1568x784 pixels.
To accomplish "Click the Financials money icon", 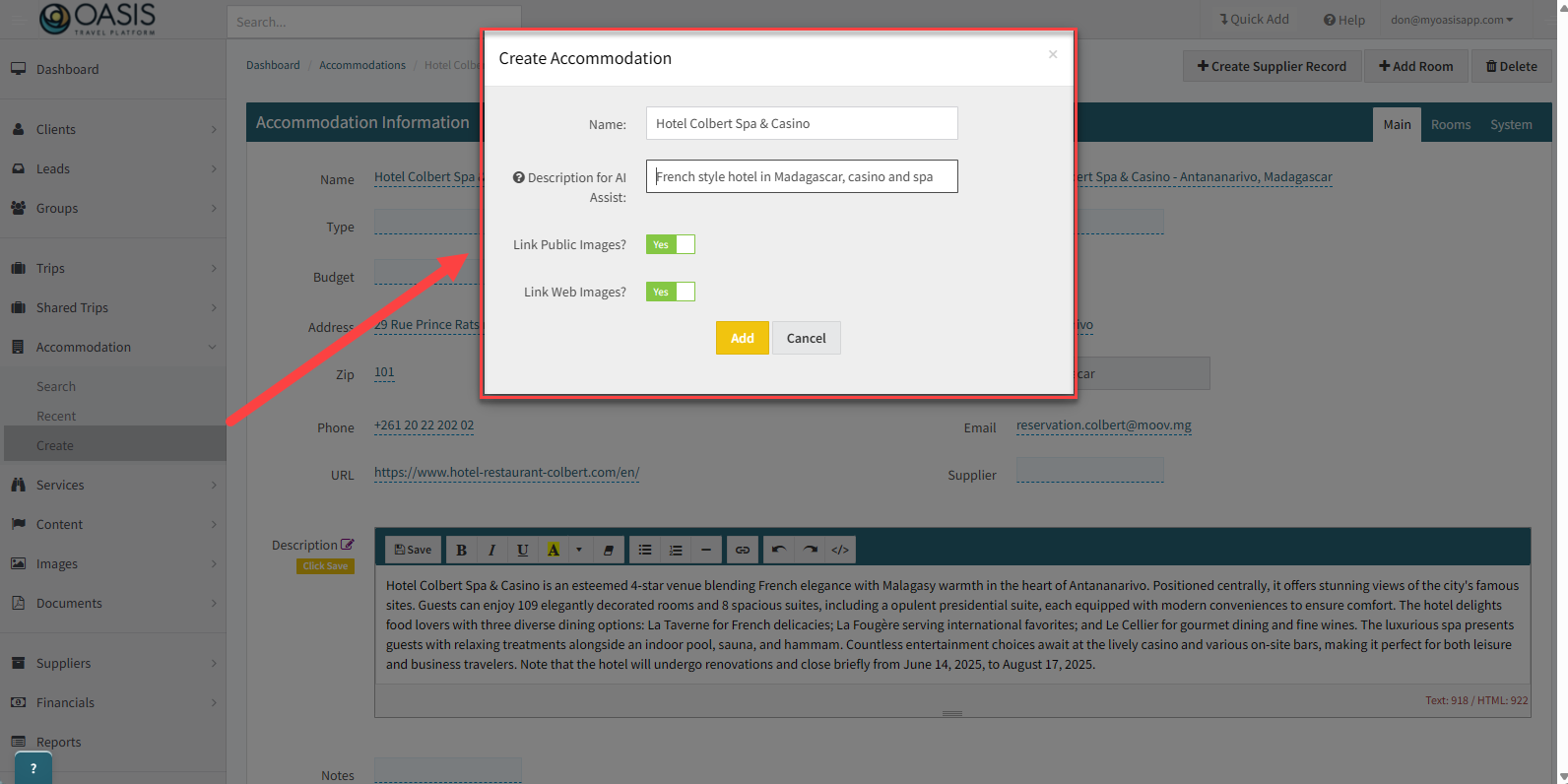I will (x=18, y=702).
